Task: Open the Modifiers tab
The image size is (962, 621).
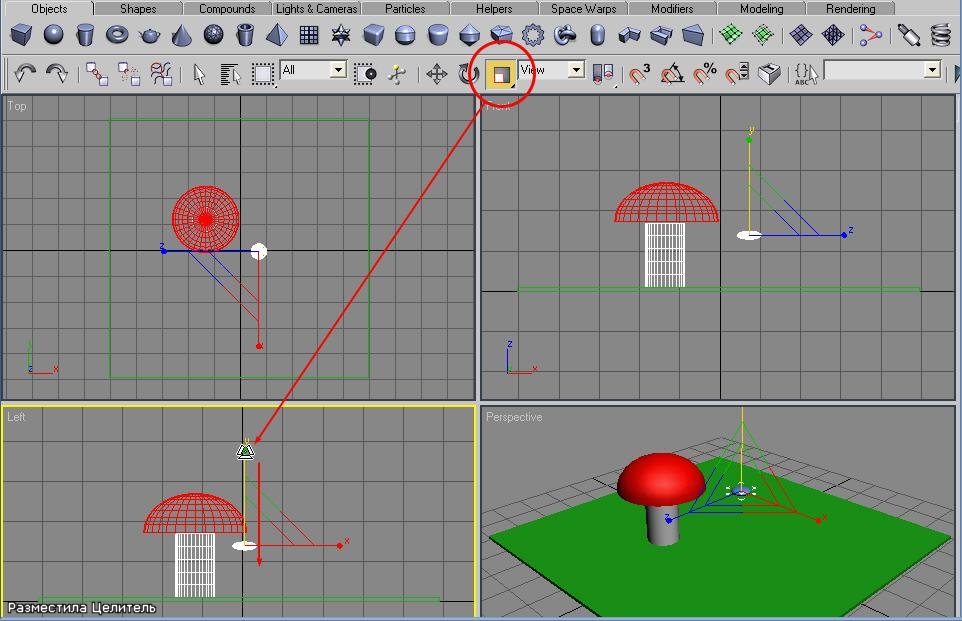Action: pyautogui.click(x=672, y=9)
